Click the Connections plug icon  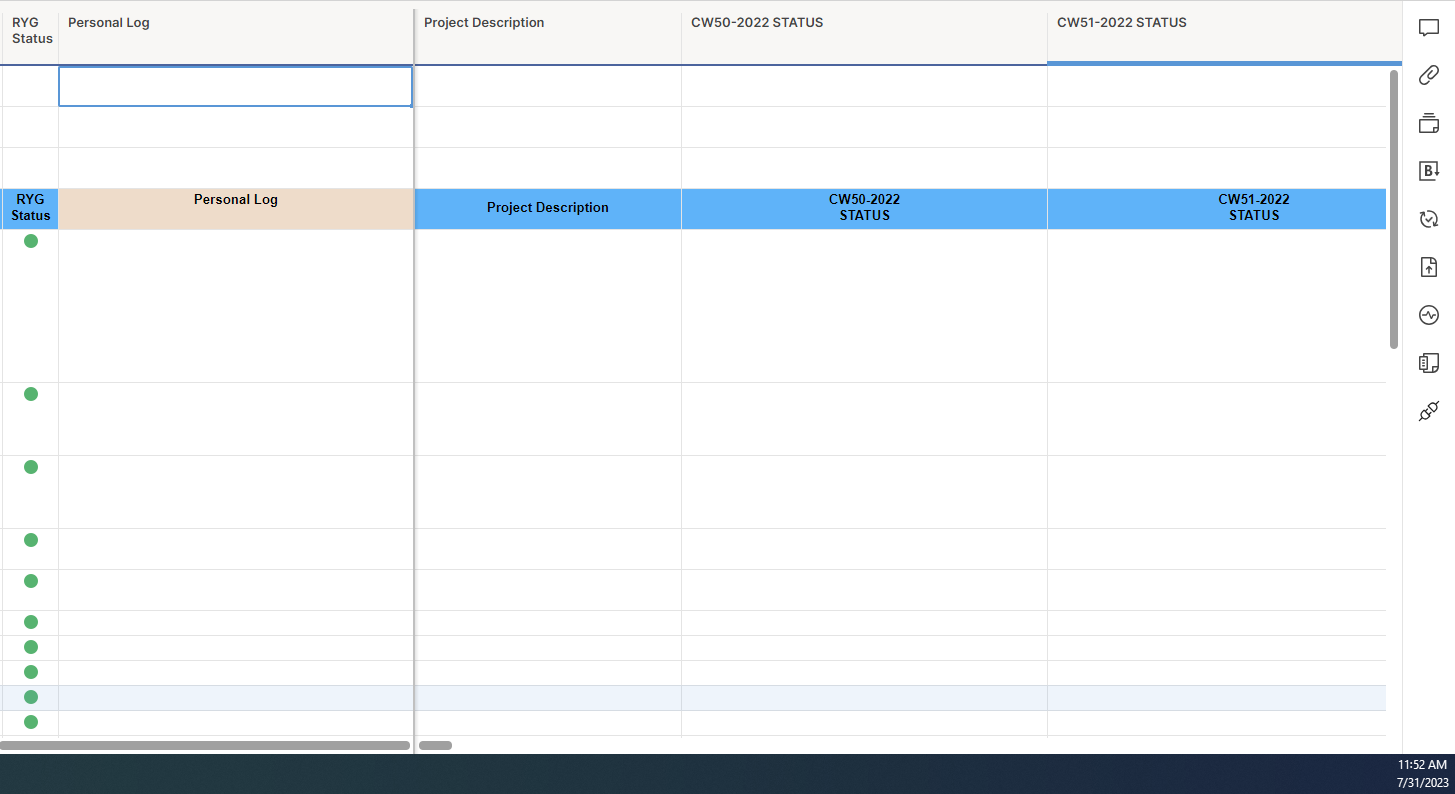click(x=1429, y=411)
